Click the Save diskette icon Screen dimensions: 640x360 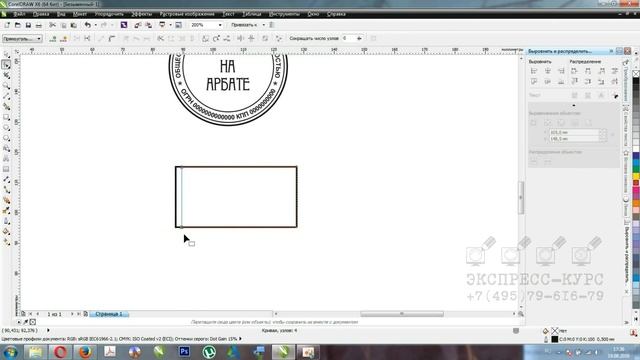[28, 25]
